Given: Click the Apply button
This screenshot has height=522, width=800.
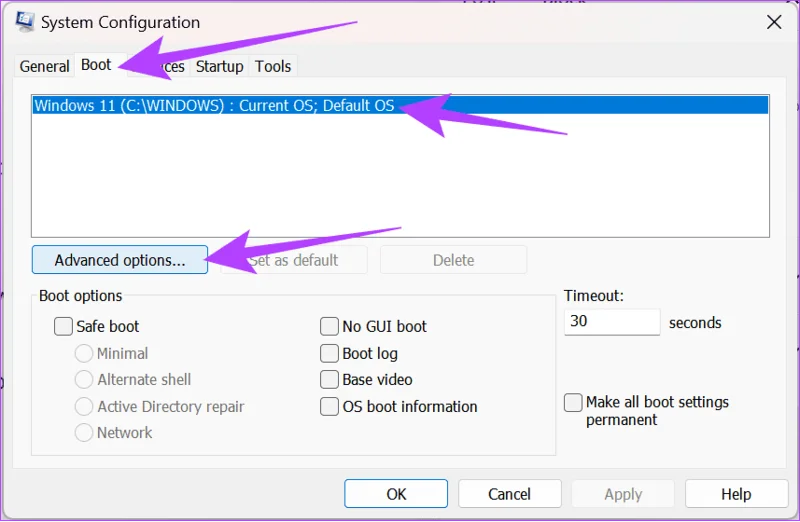Looking at the screenshot, I should [x=623, y=493].
